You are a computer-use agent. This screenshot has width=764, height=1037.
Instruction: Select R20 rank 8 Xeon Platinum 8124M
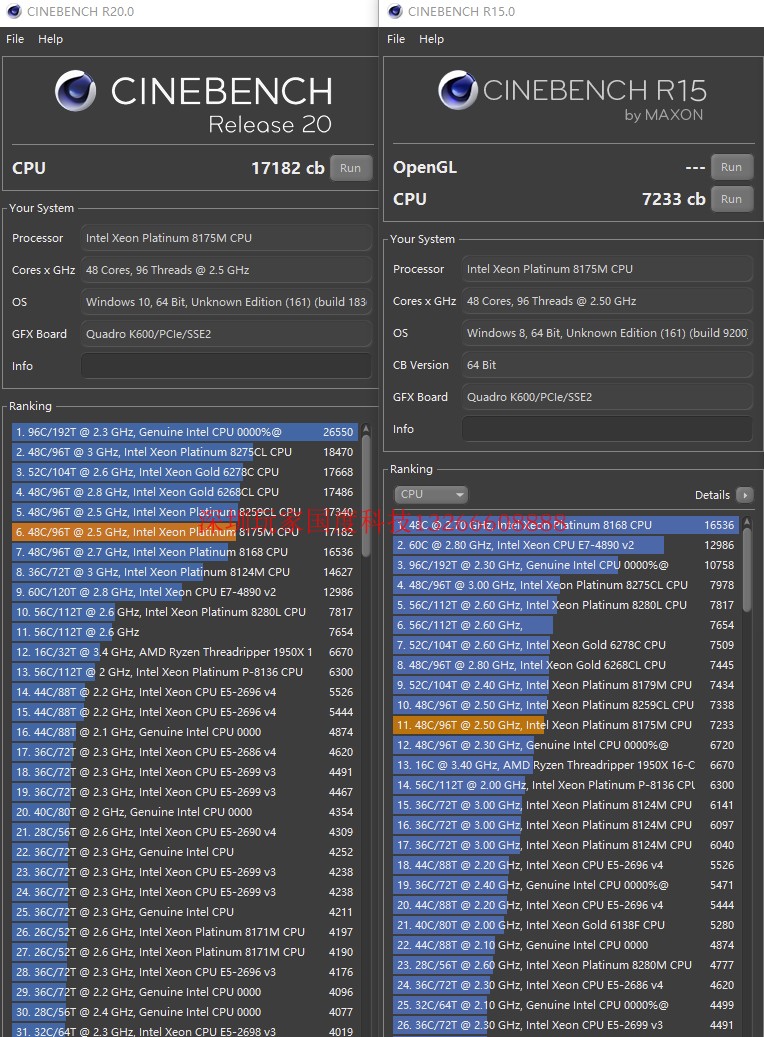[185, 571]
